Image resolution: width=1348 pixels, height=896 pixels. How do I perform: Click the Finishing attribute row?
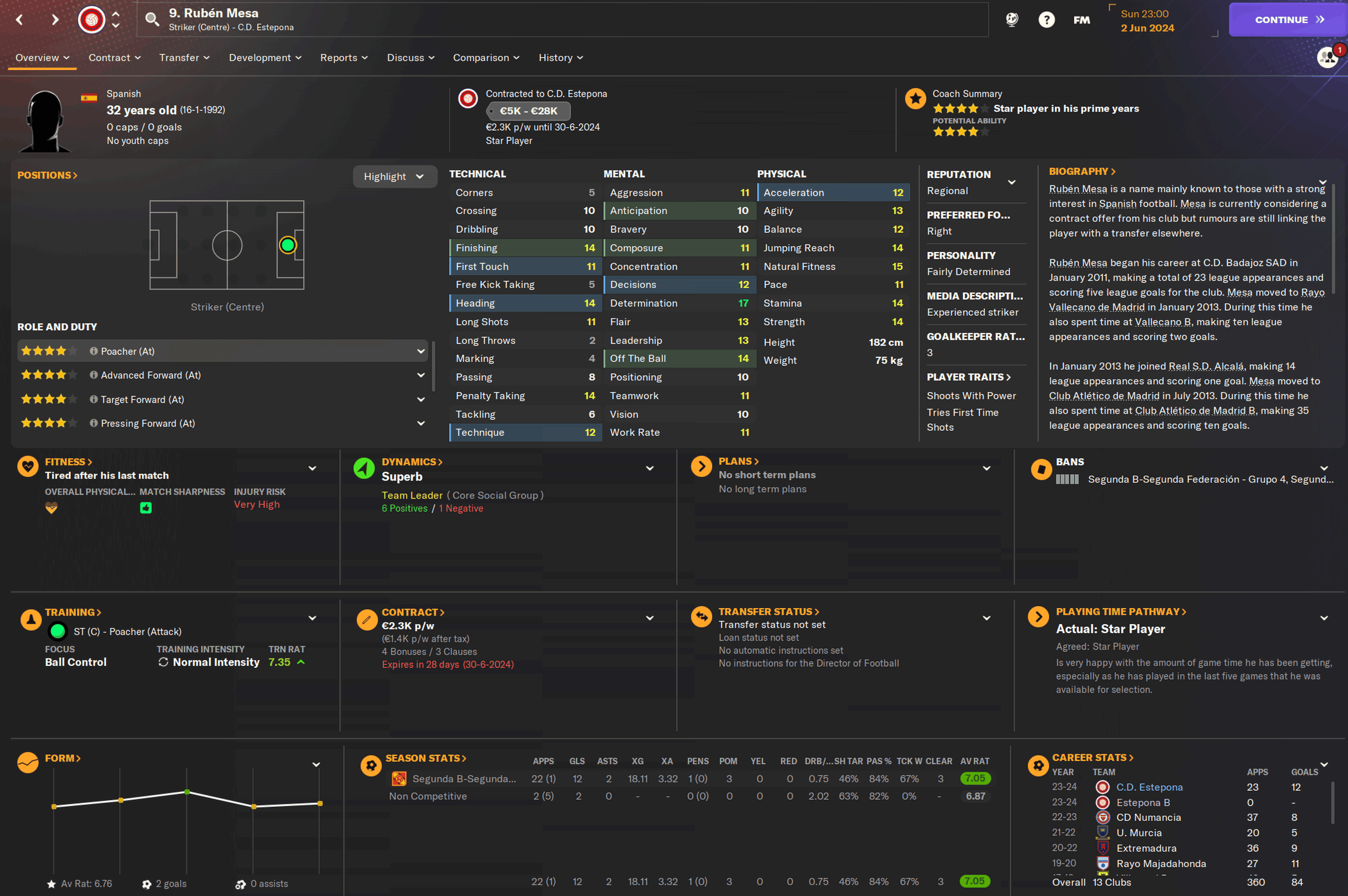(x=525, y=248)
